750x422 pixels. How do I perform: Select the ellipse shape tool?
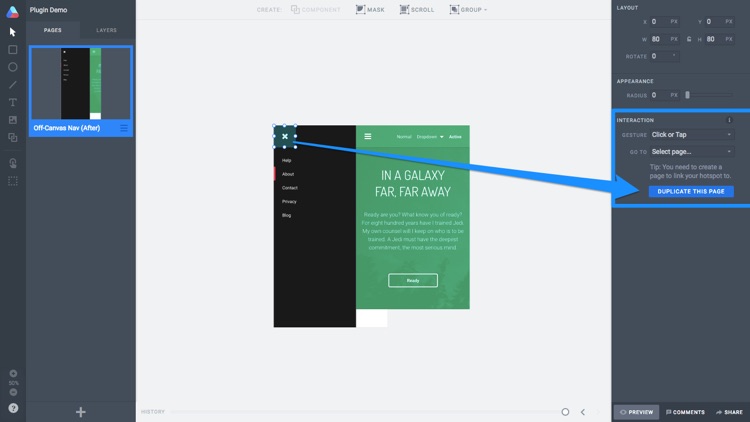[12, 67]
